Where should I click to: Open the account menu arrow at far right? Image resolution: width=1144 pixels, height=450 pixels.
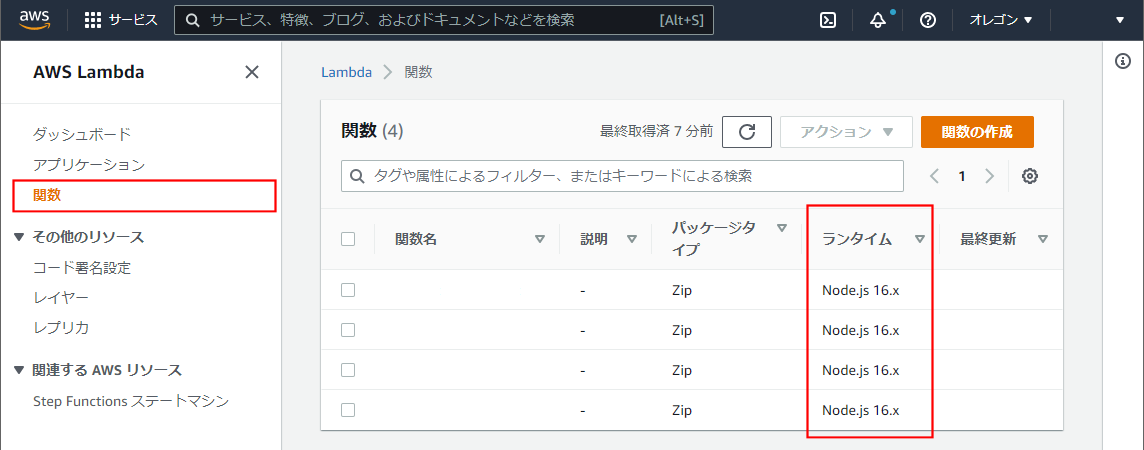(x=1120, y=20)
